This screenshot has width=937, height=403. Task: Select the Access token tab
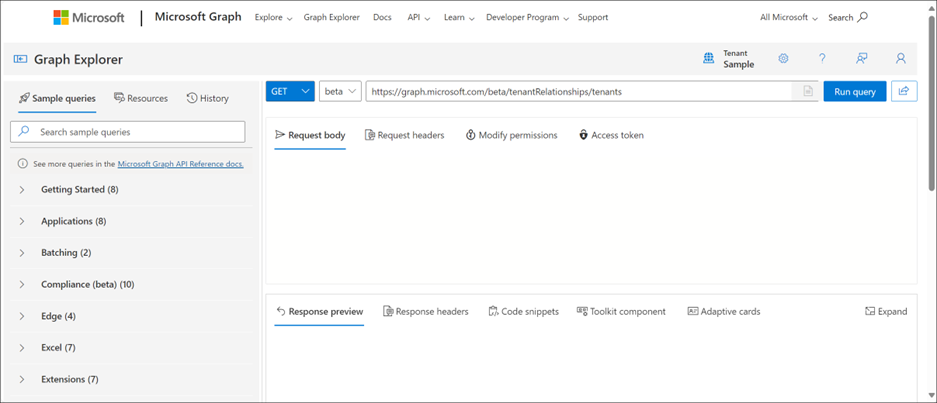(x=611, y=135)
